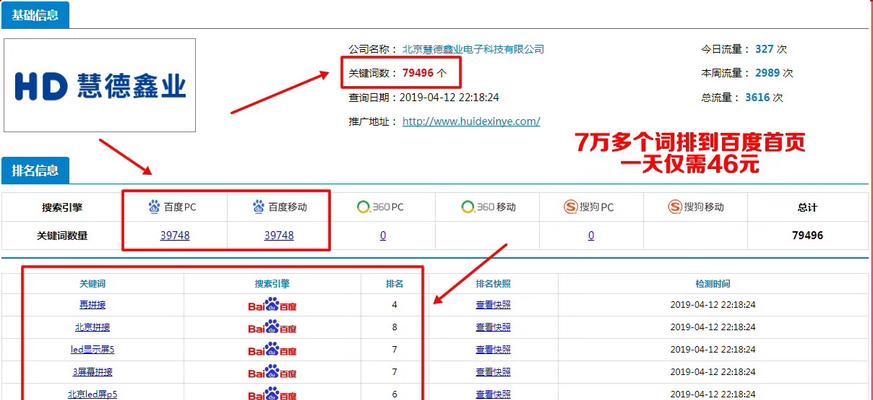This screenshot has height=400, width=873.
Task: Click the Baidu logo in the led显示屏5 row
Action: tap(272, 349)
